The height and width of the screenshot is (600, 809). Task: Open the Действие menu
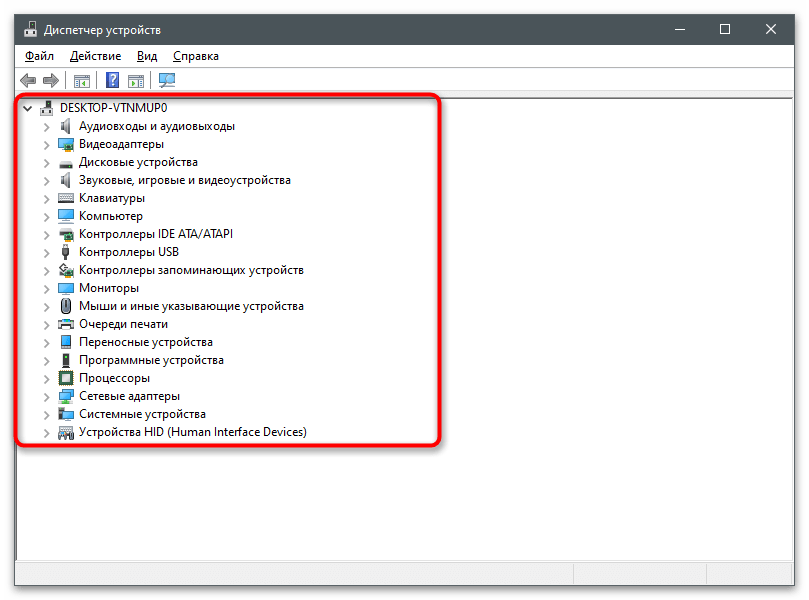click(95, 56)
